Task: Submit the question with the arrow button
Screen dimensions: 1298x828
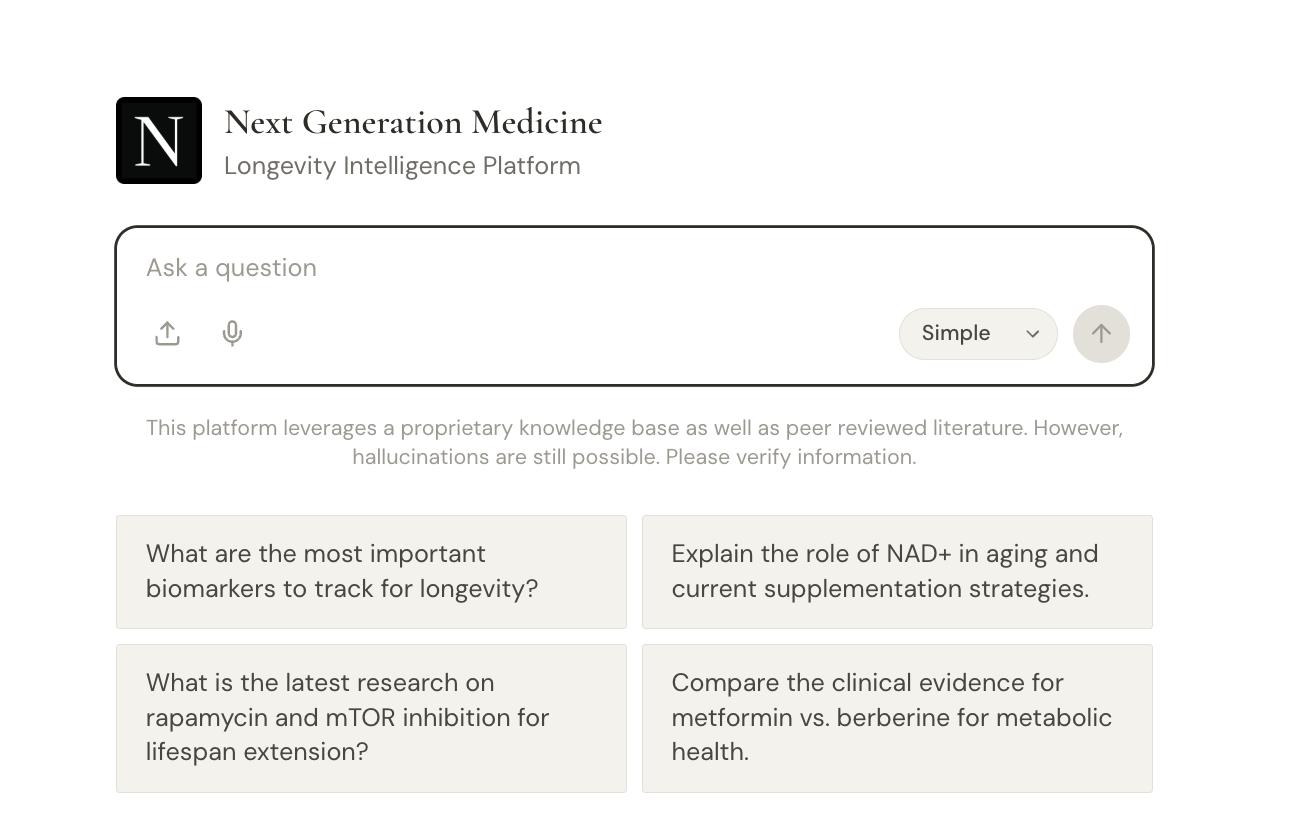Action: (1101, 334)
